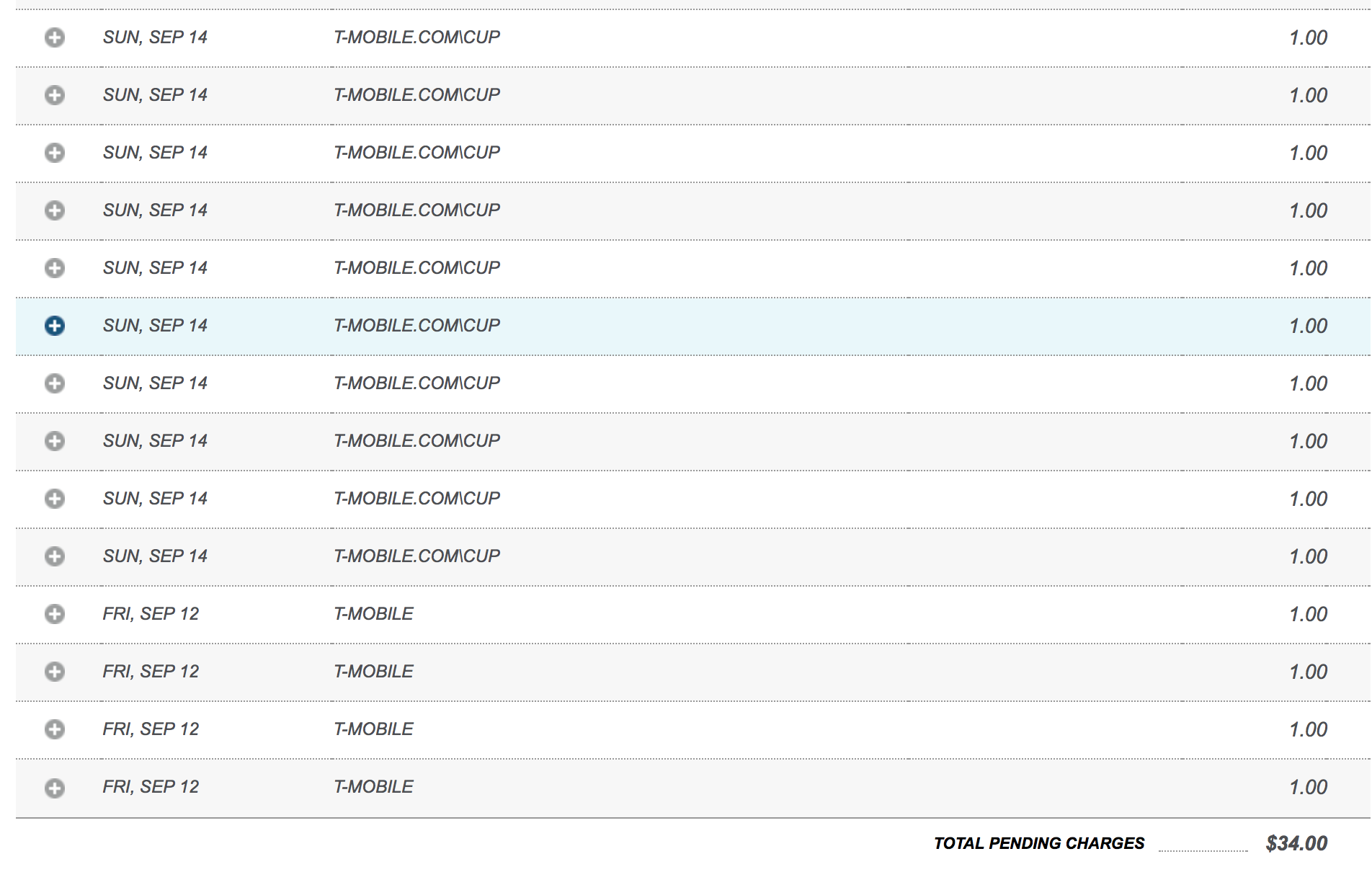Expand the third Fri, Sep 12 T-MOBILE row
1372x872 pixels.
(55, 729)
